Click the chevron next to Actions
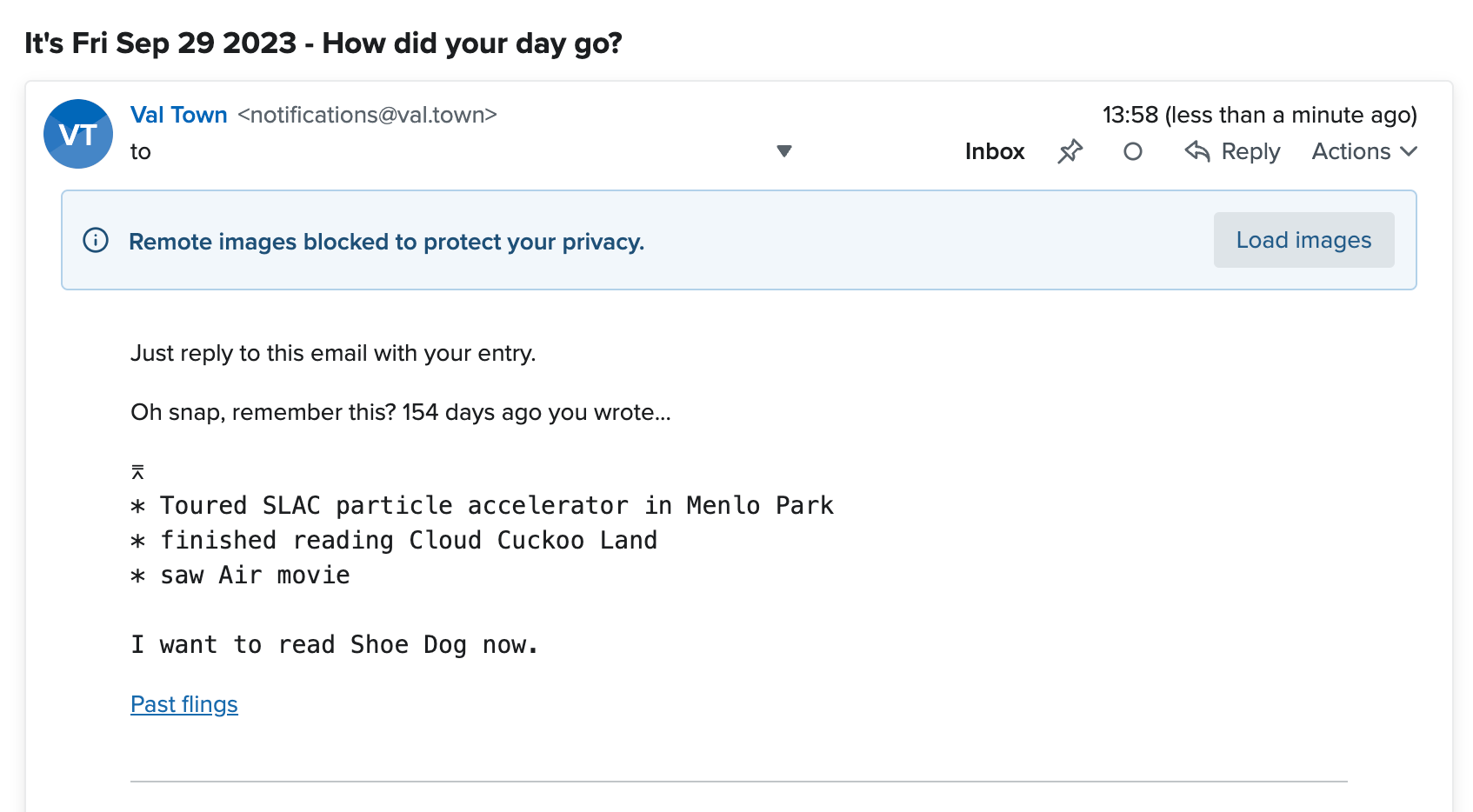1473x812 pixels. coord(1410,152)
